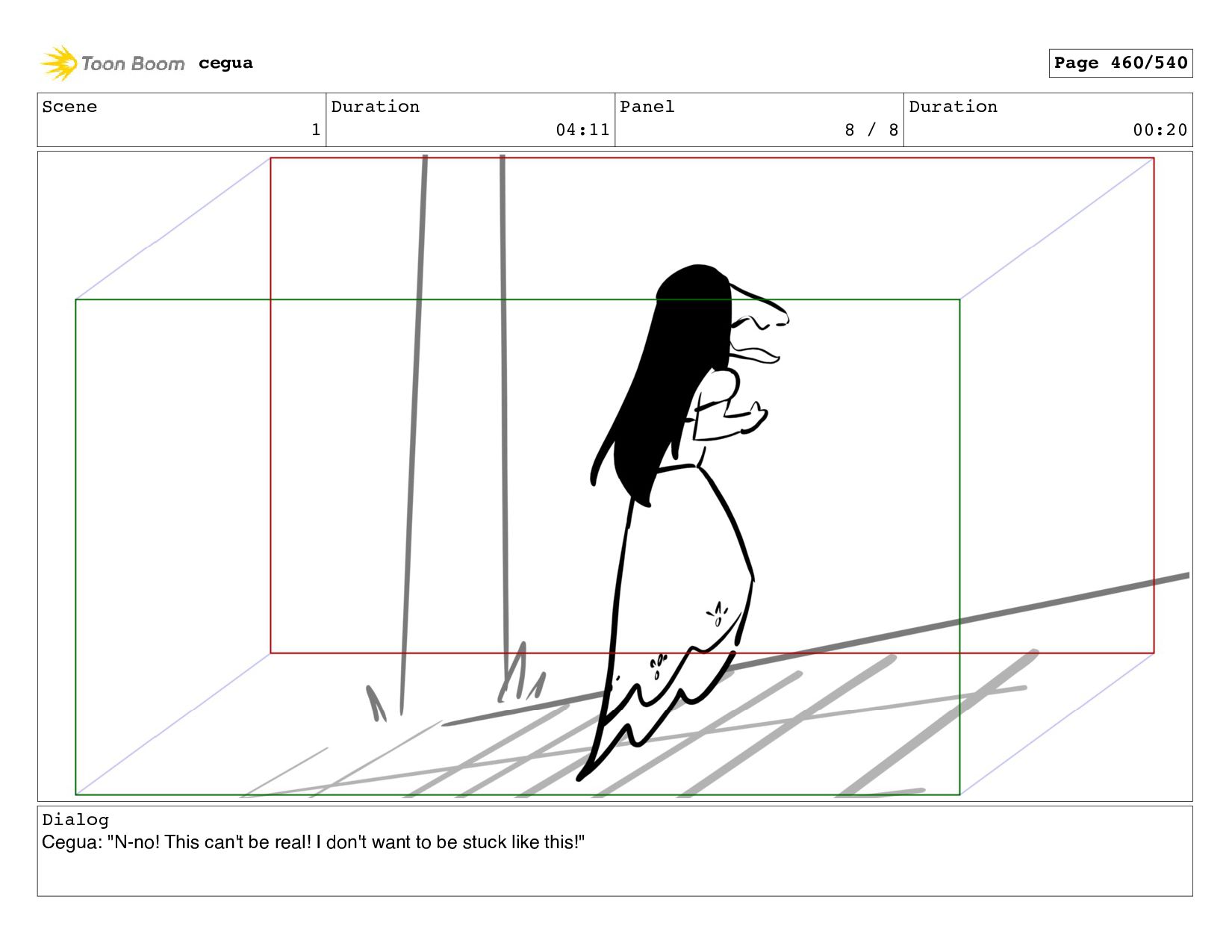Click the Page 460/540 indicator box
The height and width of the screenshot is (952, 1232).
click(x=1120, y=63)
